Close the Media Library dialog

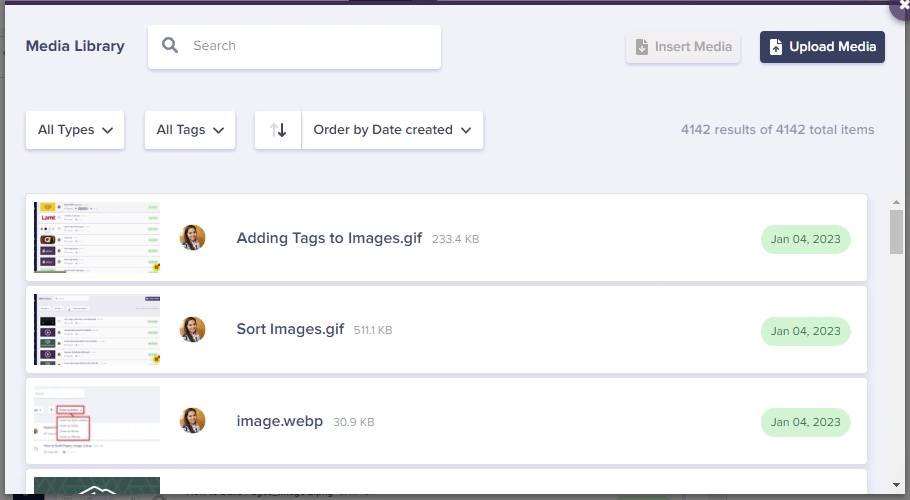pos(904,5)
